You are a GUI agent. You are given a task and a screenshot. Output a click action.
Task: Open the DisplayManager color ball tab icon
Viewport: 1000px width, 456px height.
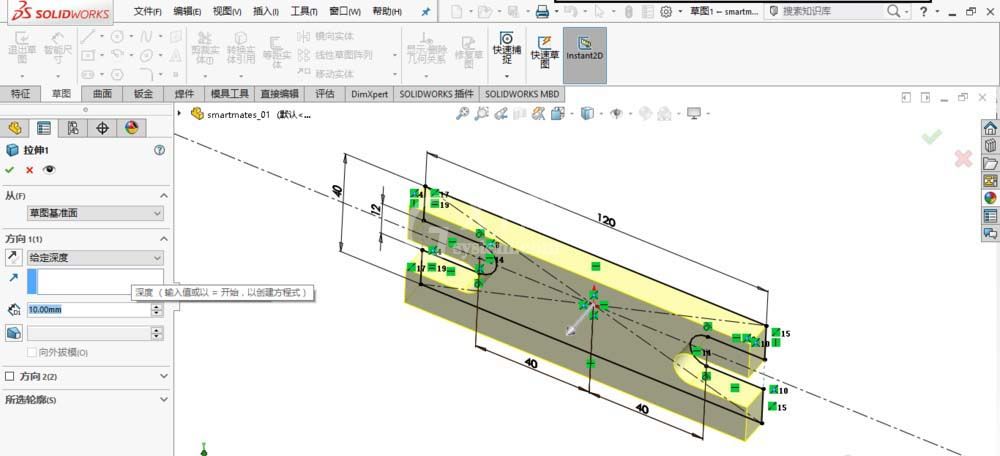131,128
